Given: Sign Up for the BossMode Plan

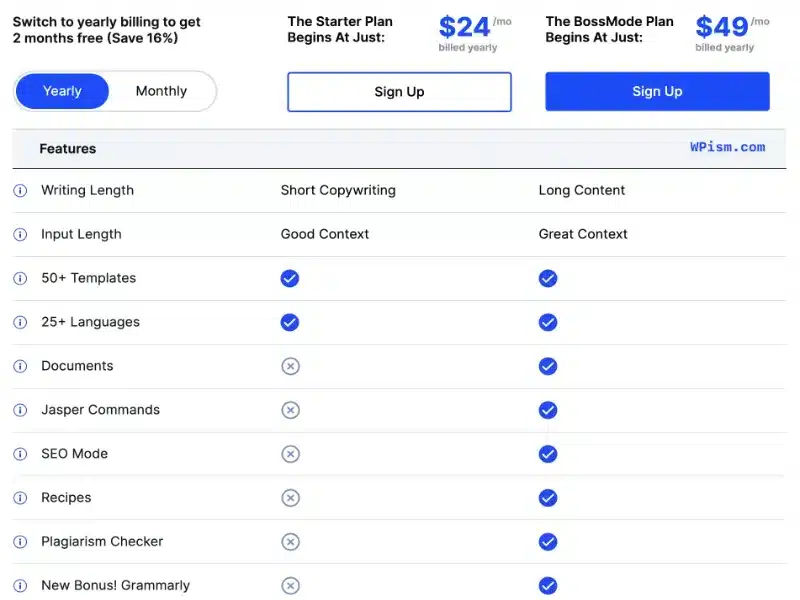Looking at the screenshot, I should coord(657,91).
